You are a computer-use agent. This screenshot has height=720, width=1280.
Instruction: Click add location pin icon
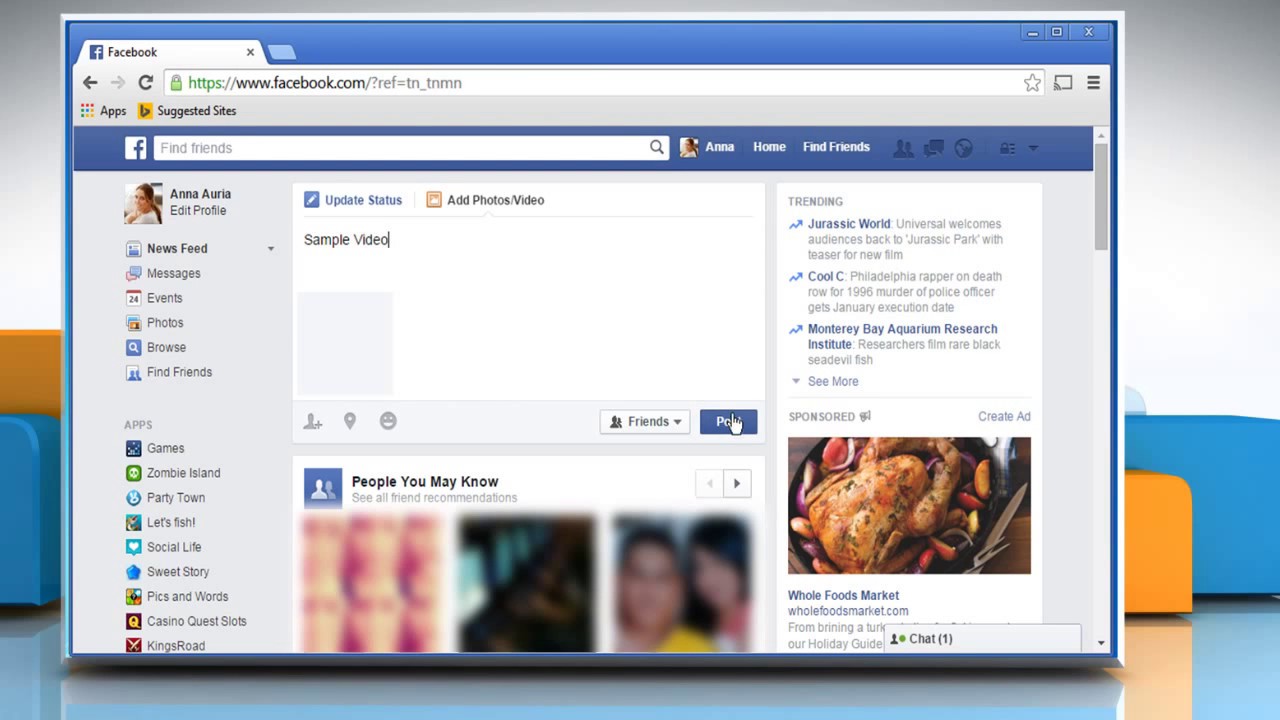pos(350,422)
